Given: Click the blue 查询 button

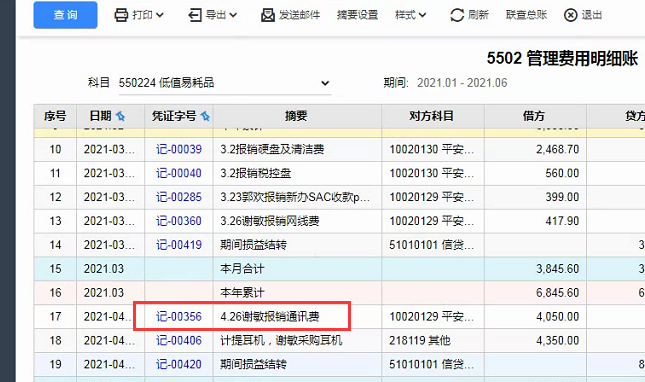Looking at the screenshot, I should [x=65, y=15].
